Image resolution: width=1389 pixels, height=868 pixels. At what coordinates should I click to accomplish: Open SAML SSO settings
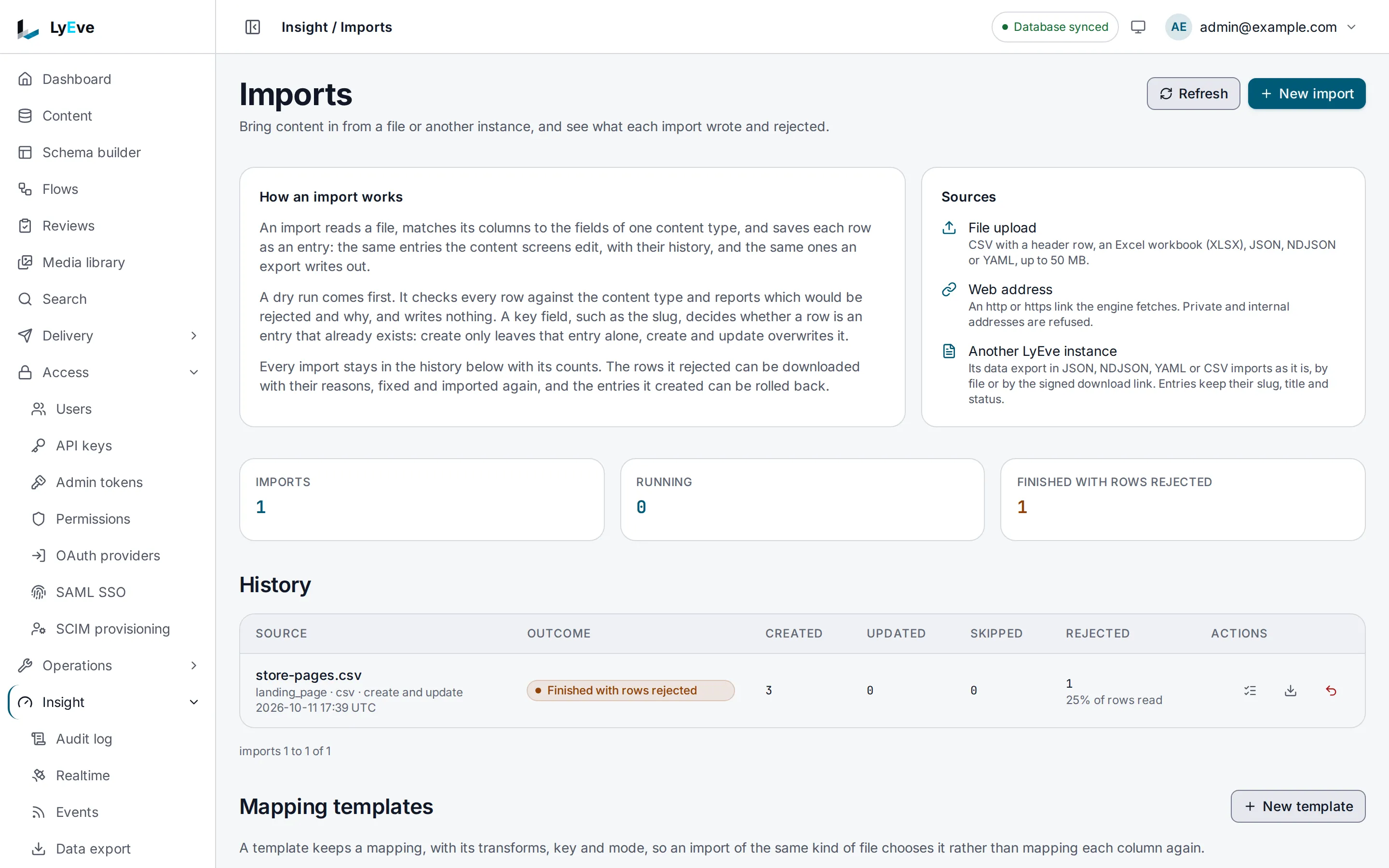tap(115, 592)
